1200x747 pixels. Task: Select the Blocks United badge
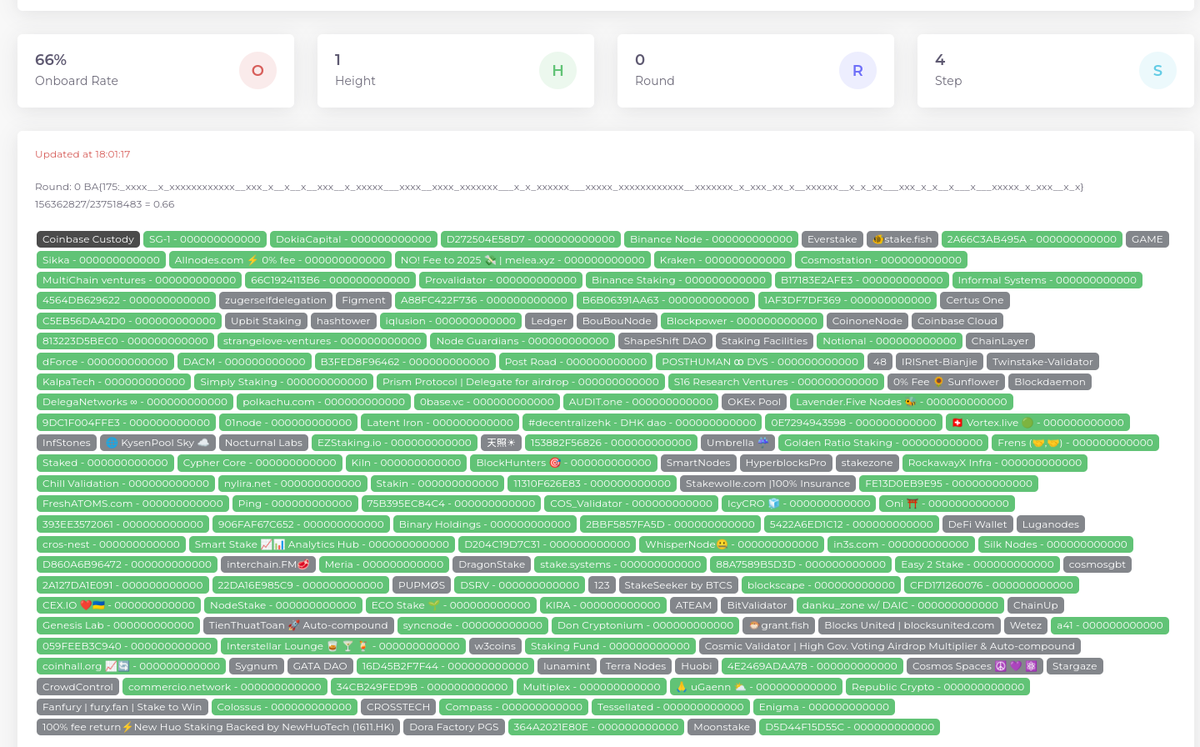909,625
